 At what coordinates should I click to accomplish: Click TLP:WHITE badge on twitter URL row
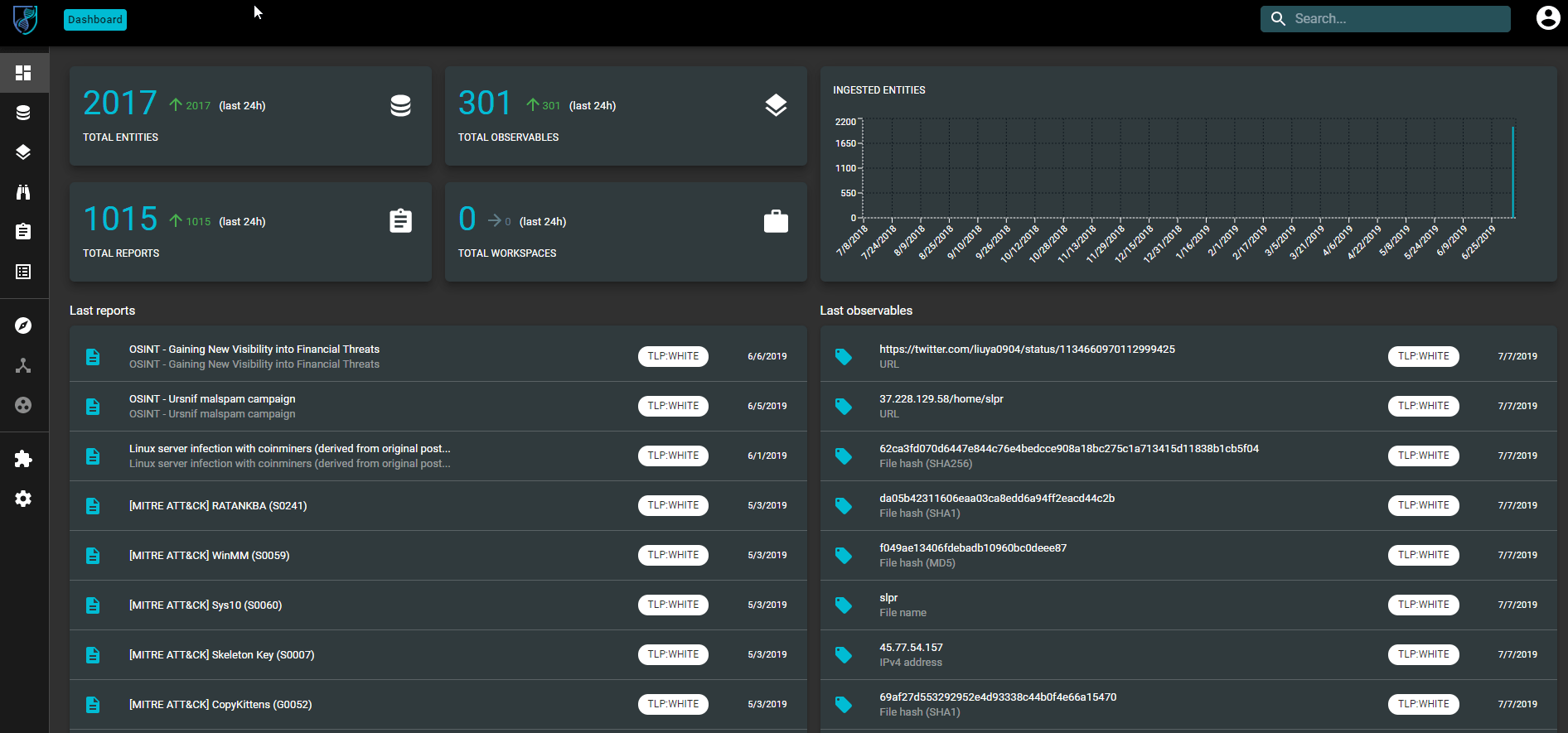tap(1423, 356)
